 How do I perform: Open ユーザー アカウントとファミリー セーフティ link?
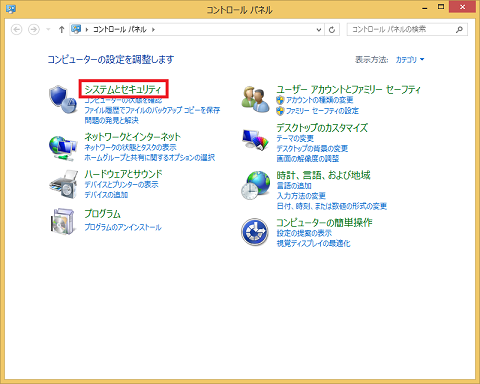(x=349, y=89)
